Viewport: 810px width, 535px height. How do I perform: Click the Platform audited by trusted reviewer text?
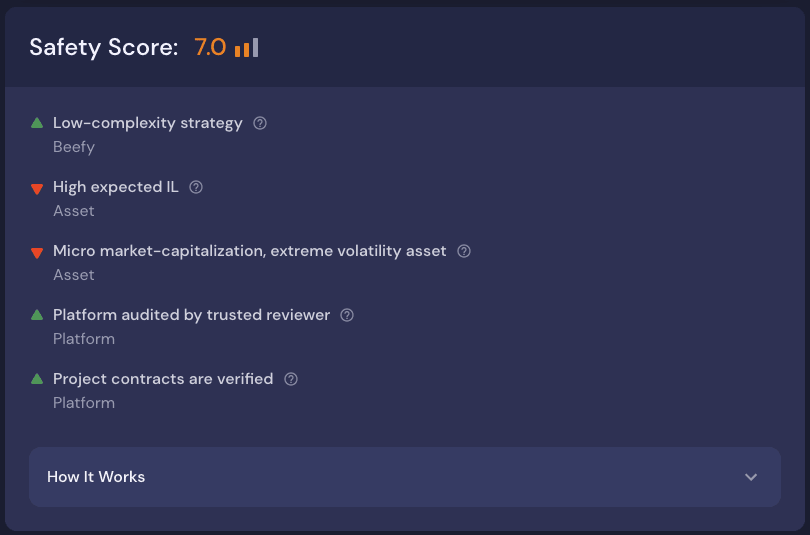(x=192, y=315)
